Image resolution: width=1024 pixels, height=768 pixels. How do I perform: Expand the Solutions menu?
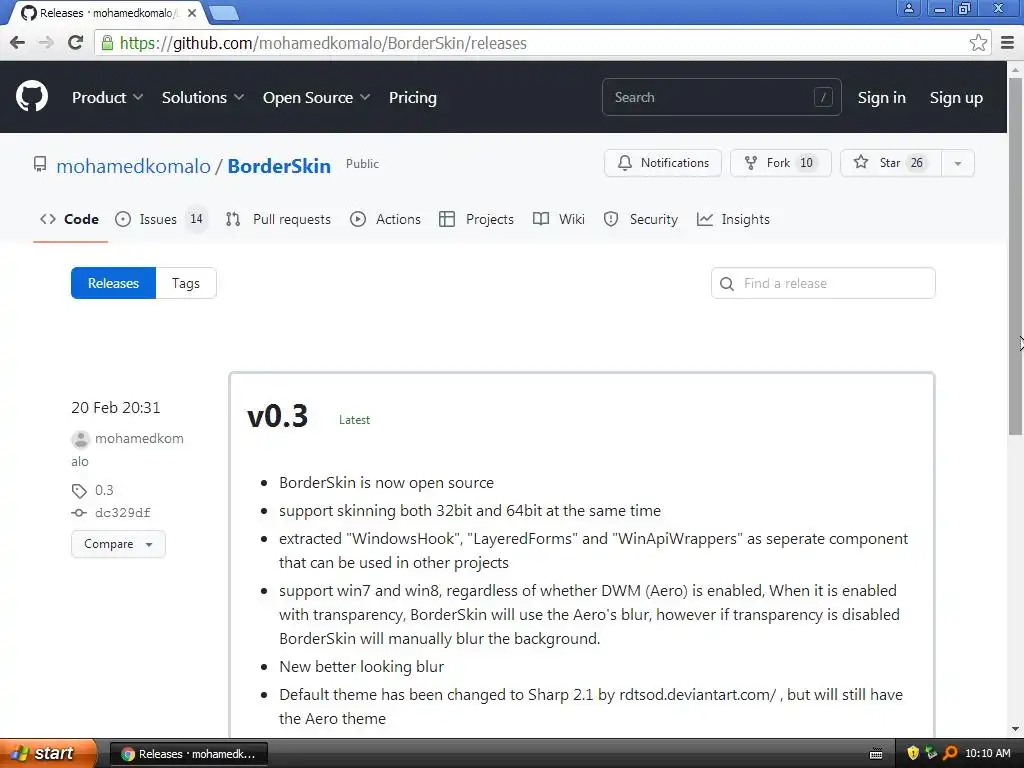coord(202,97)
